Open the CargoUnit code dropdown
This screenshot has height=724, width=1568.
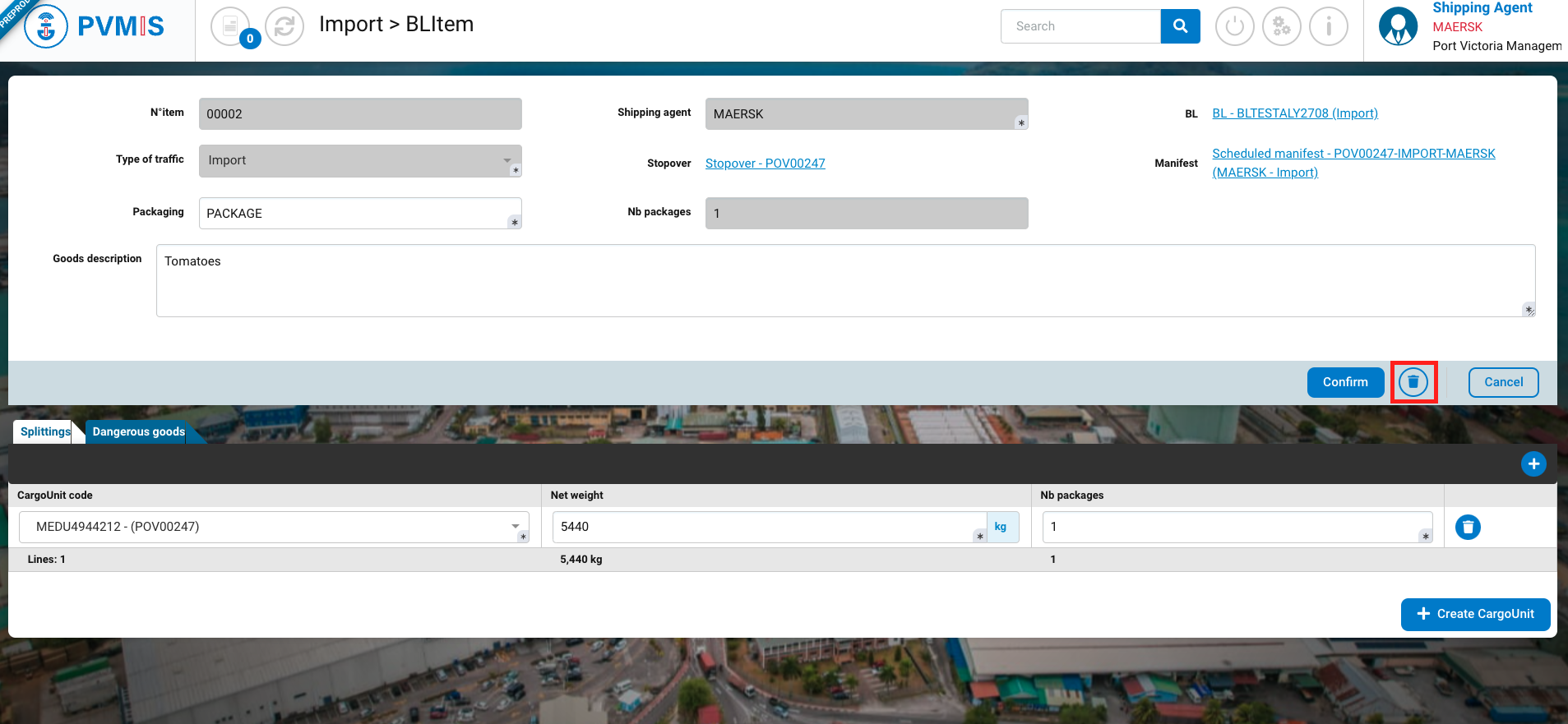[515, 527]
